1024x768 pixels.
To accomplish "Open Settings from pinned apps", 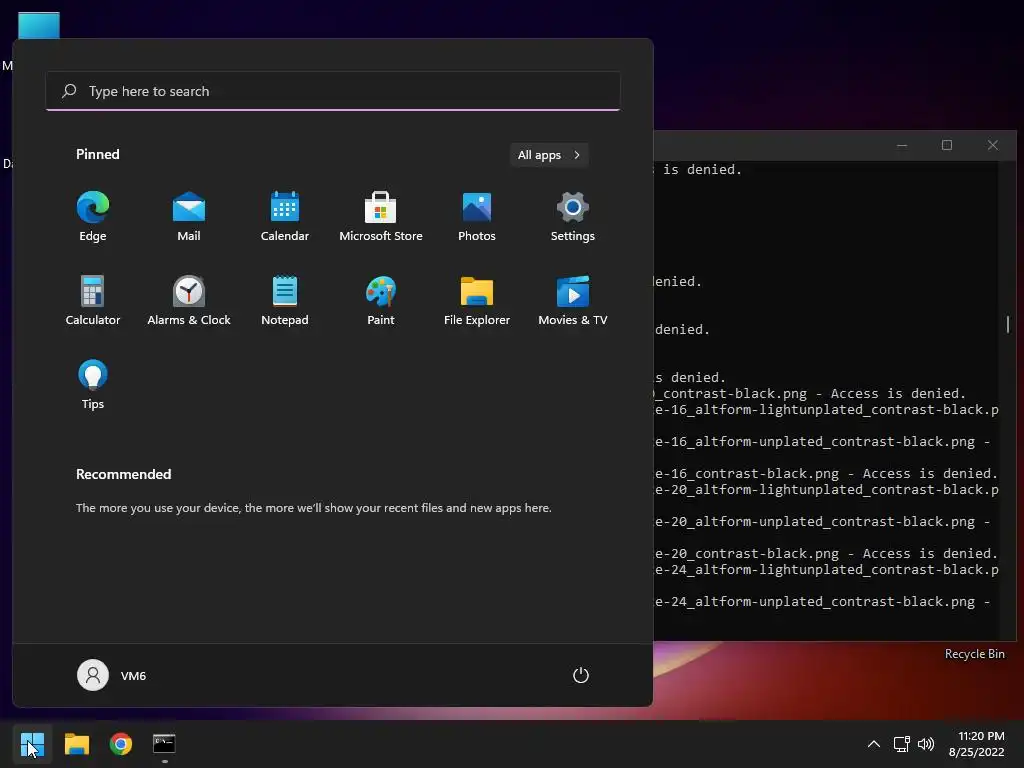I will (573, 216).
